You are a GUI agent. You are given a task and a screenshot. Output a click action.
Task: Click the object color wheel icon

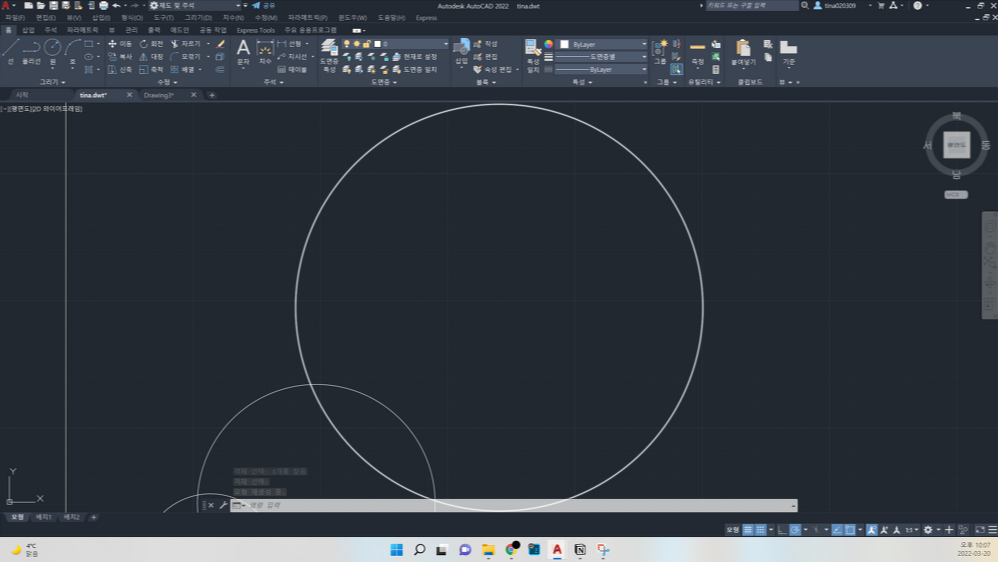pyautogui.click(x=549, y=44)
